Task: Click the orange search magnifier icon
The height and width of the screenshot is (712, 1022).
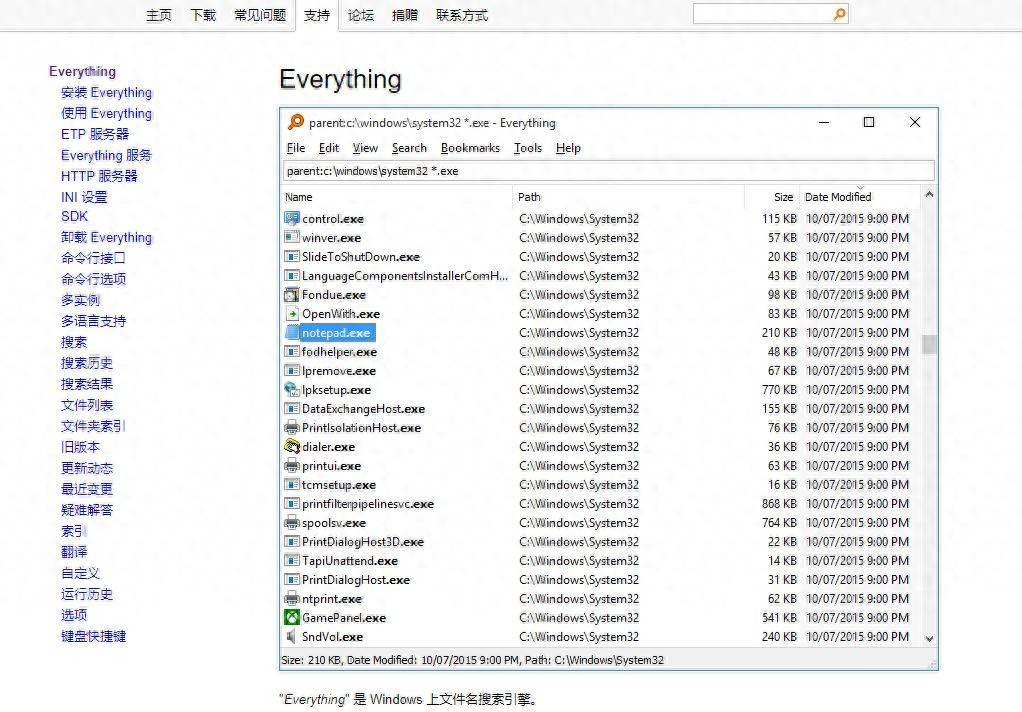Action: [839, 14]
